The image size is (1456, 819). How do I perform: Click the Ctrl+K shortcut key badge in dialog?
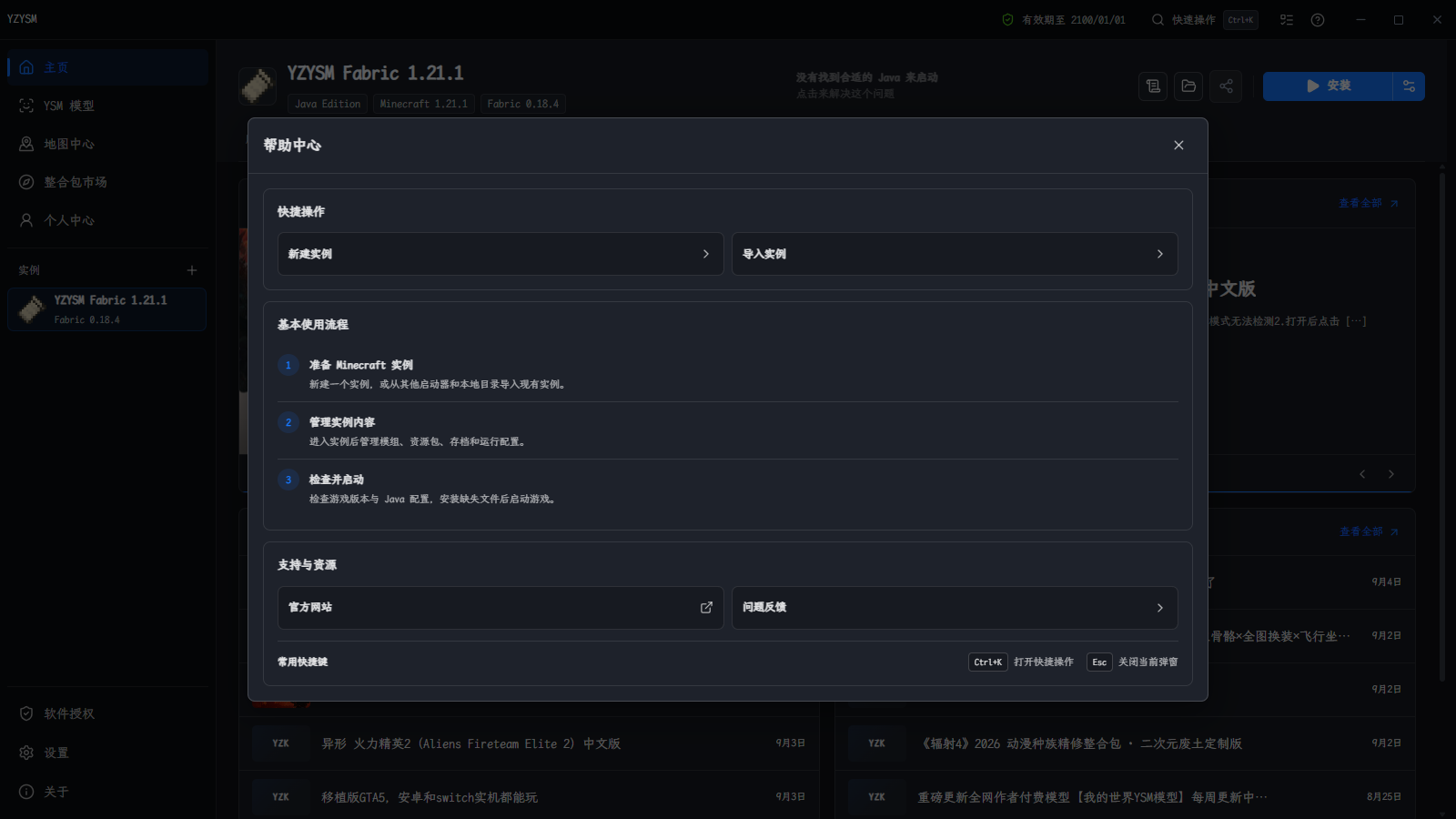click(x=987, y=662)
